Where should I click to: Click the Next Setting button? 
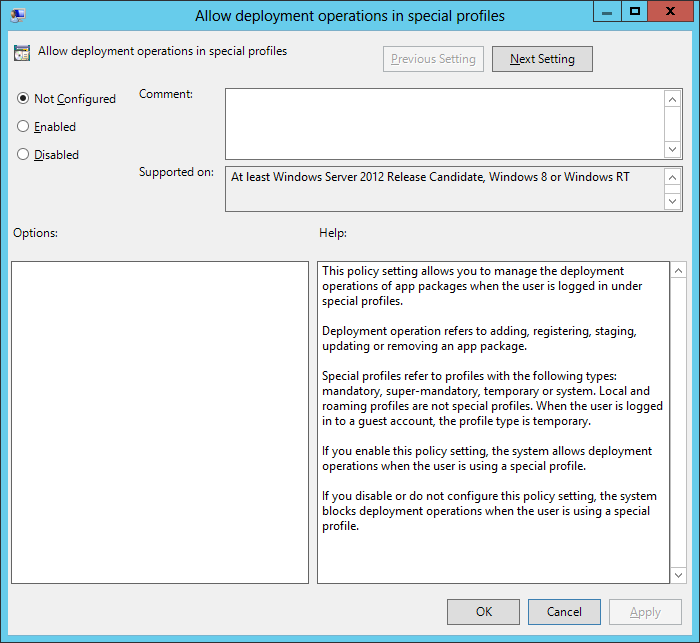point(542,59)
